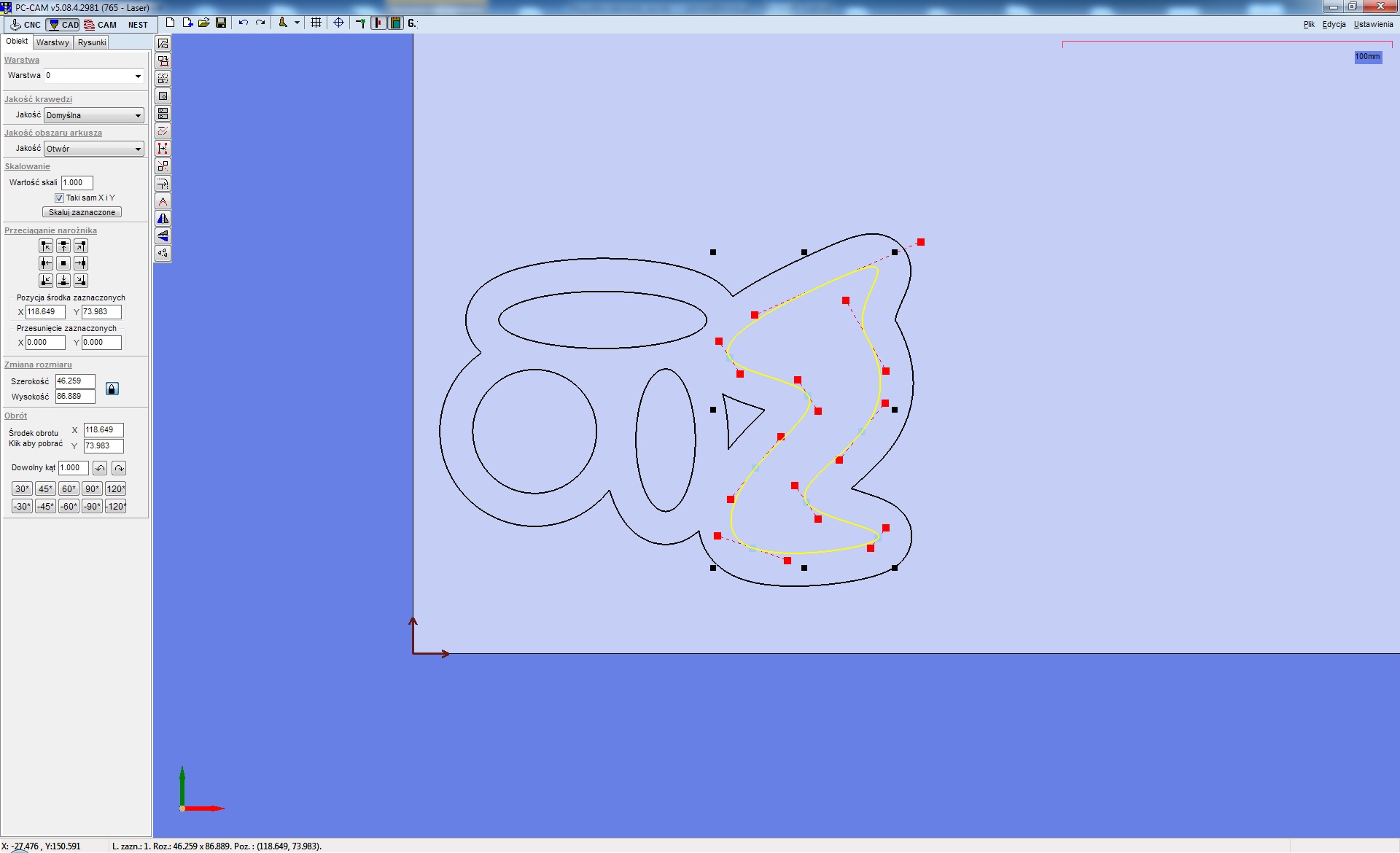Click the Skaluj zaznaczone button
Image resolution: width=1400 pixels, height=853 pixels.
coord(82,212)
